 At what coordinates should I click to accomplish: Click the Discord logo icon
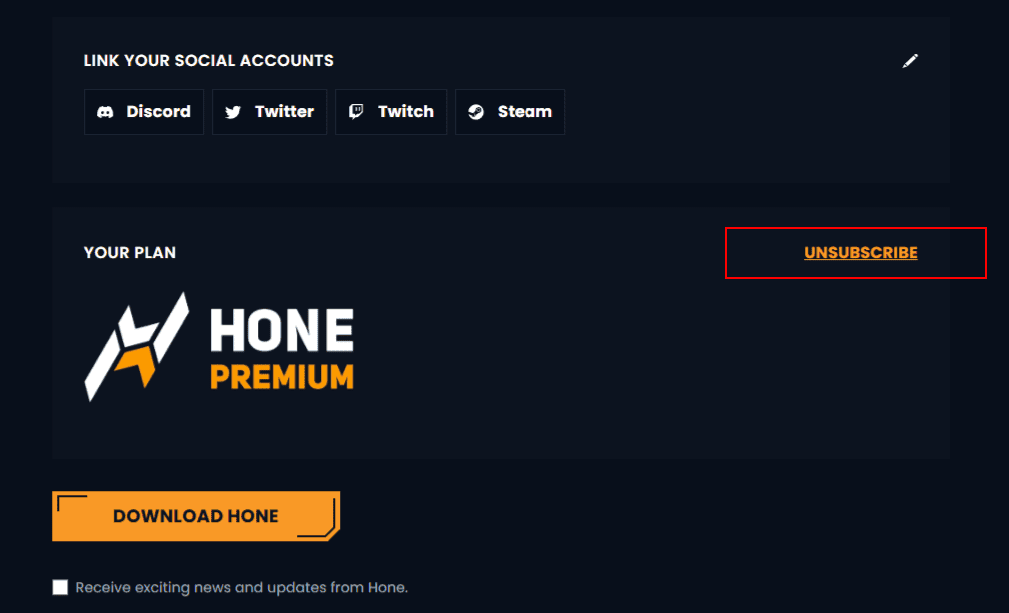point(105,112)
